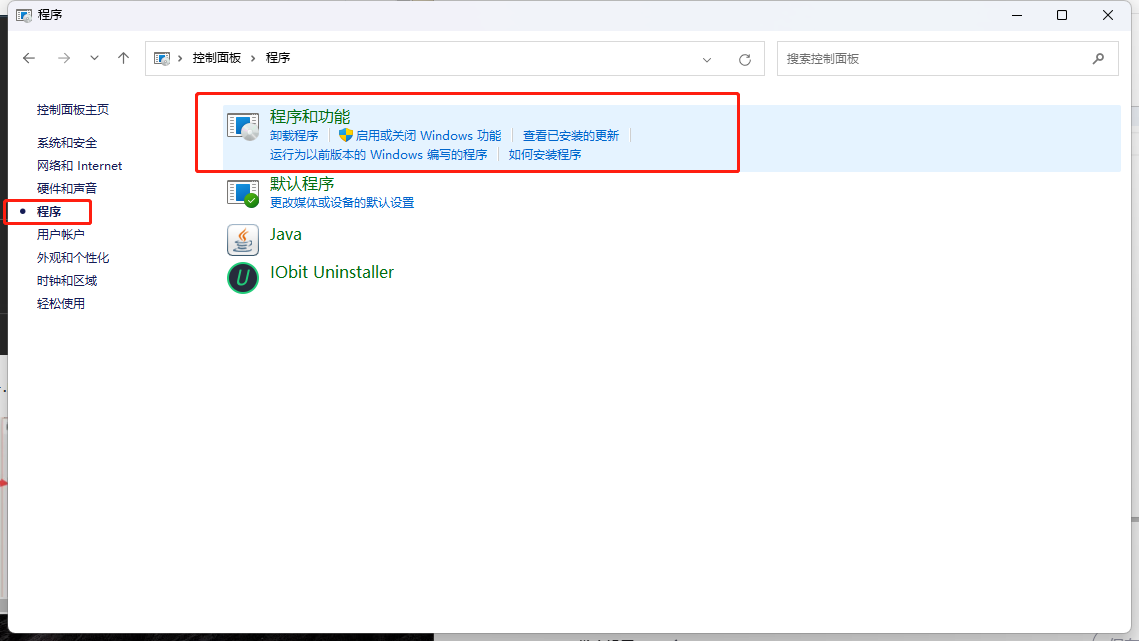Click the back navigation arrow
The width and height of the screenshot is (1139, 641).
(29, 58)
